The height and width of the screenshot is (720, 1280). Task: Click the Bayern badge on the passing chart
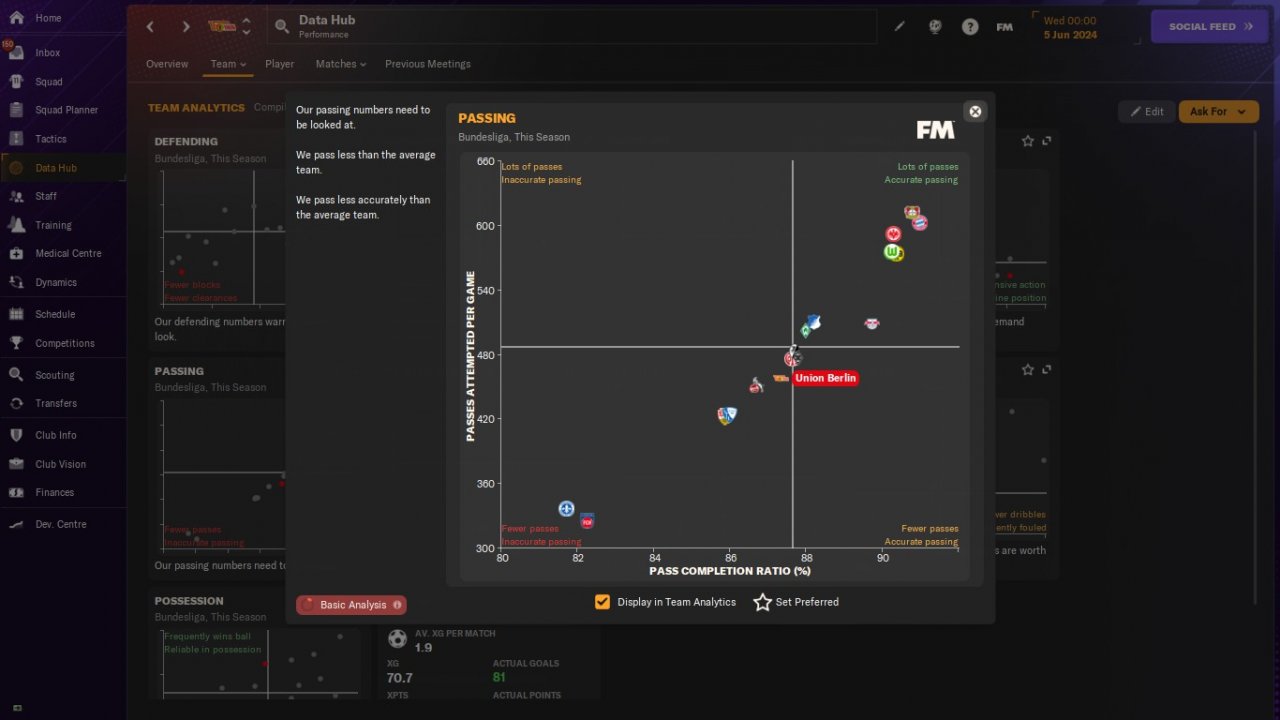coord(920,223)
